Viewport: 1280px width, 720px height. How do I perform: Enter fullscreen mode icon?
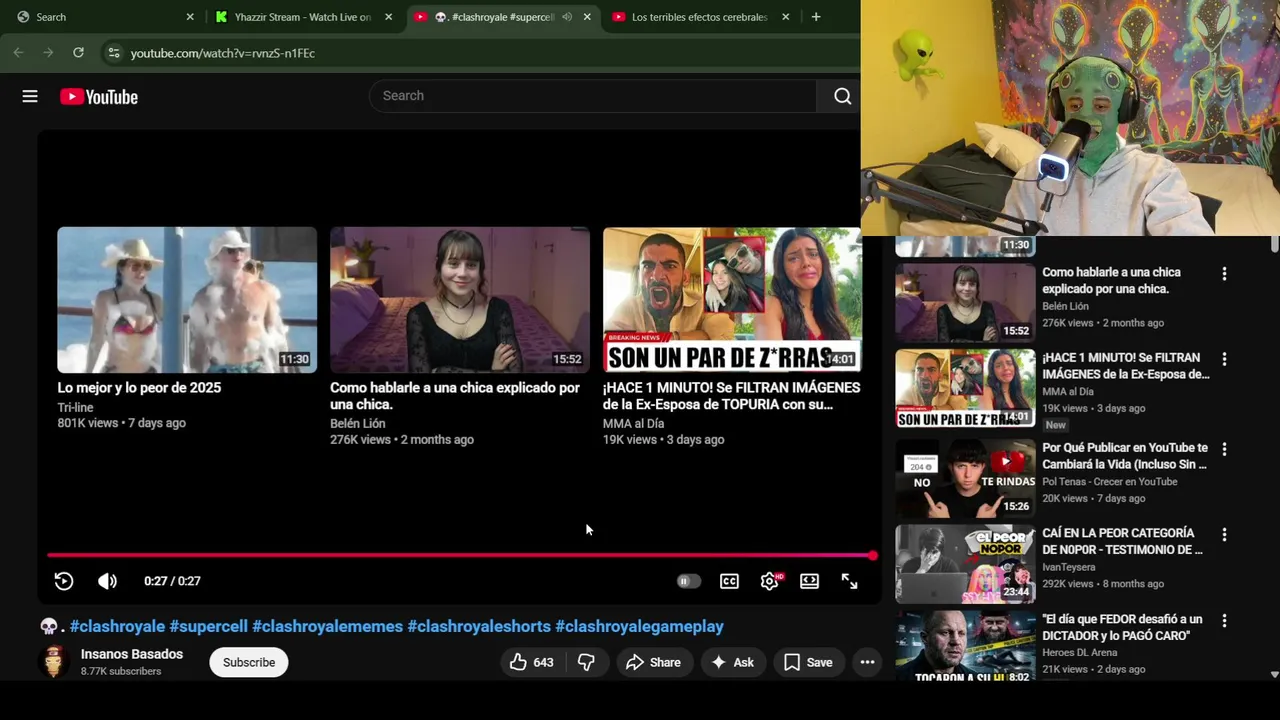849,581
